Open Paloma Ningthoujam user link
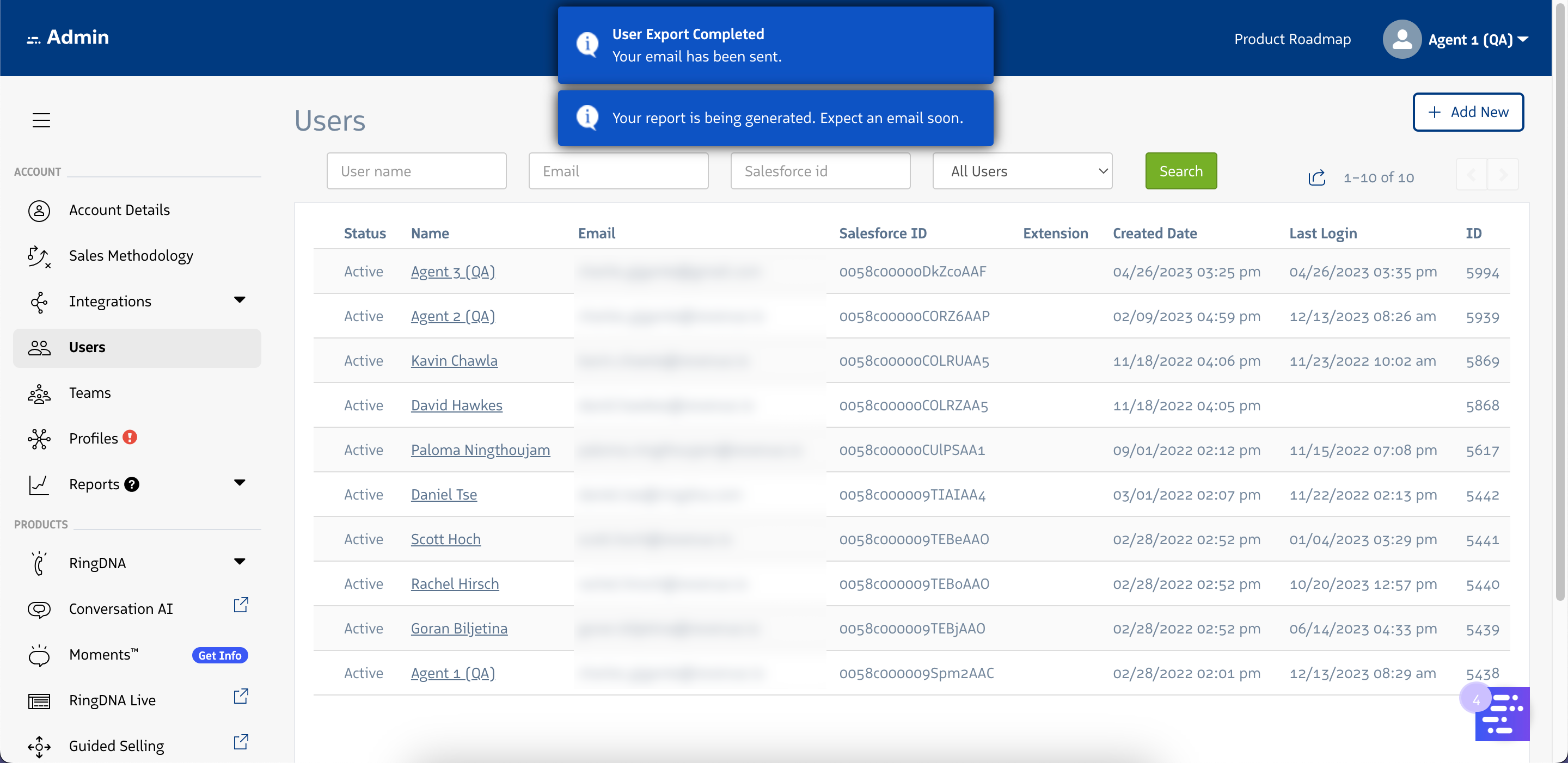 click(x=480, y=450)
